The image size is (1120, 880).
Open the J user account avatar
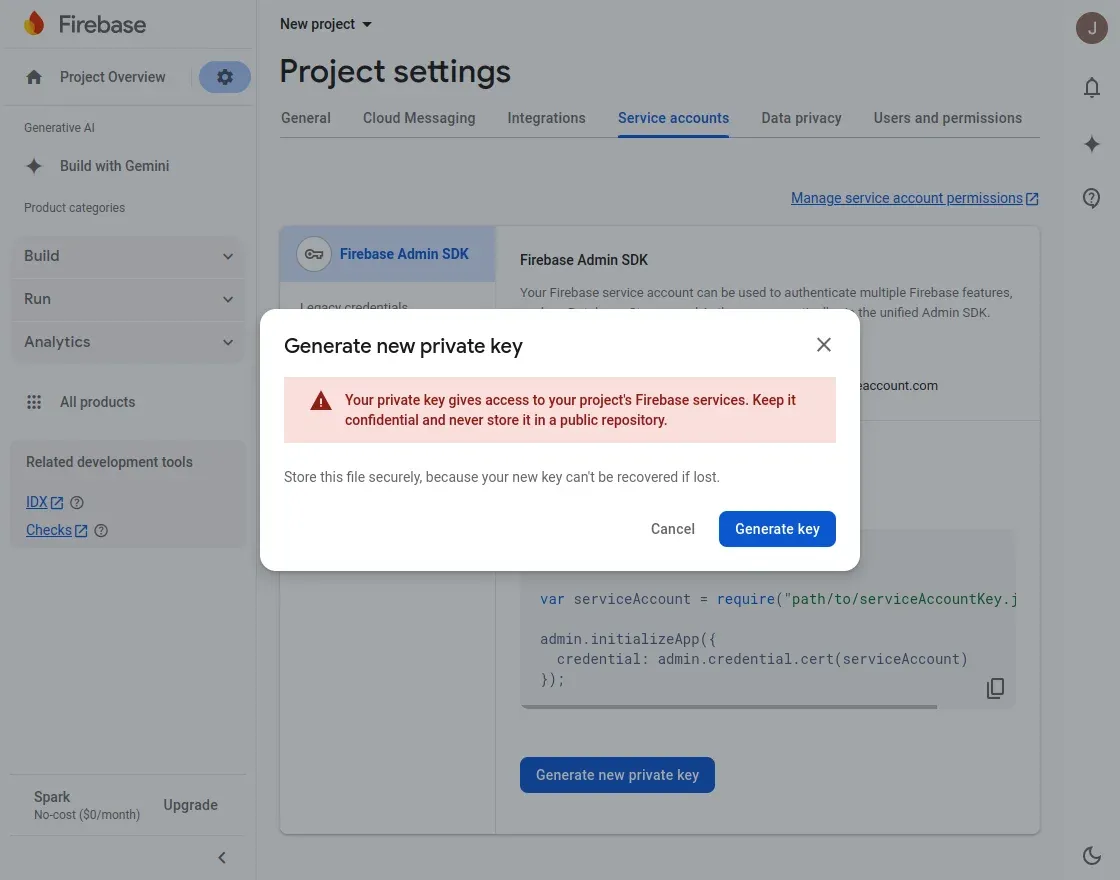coord(1091,28)
